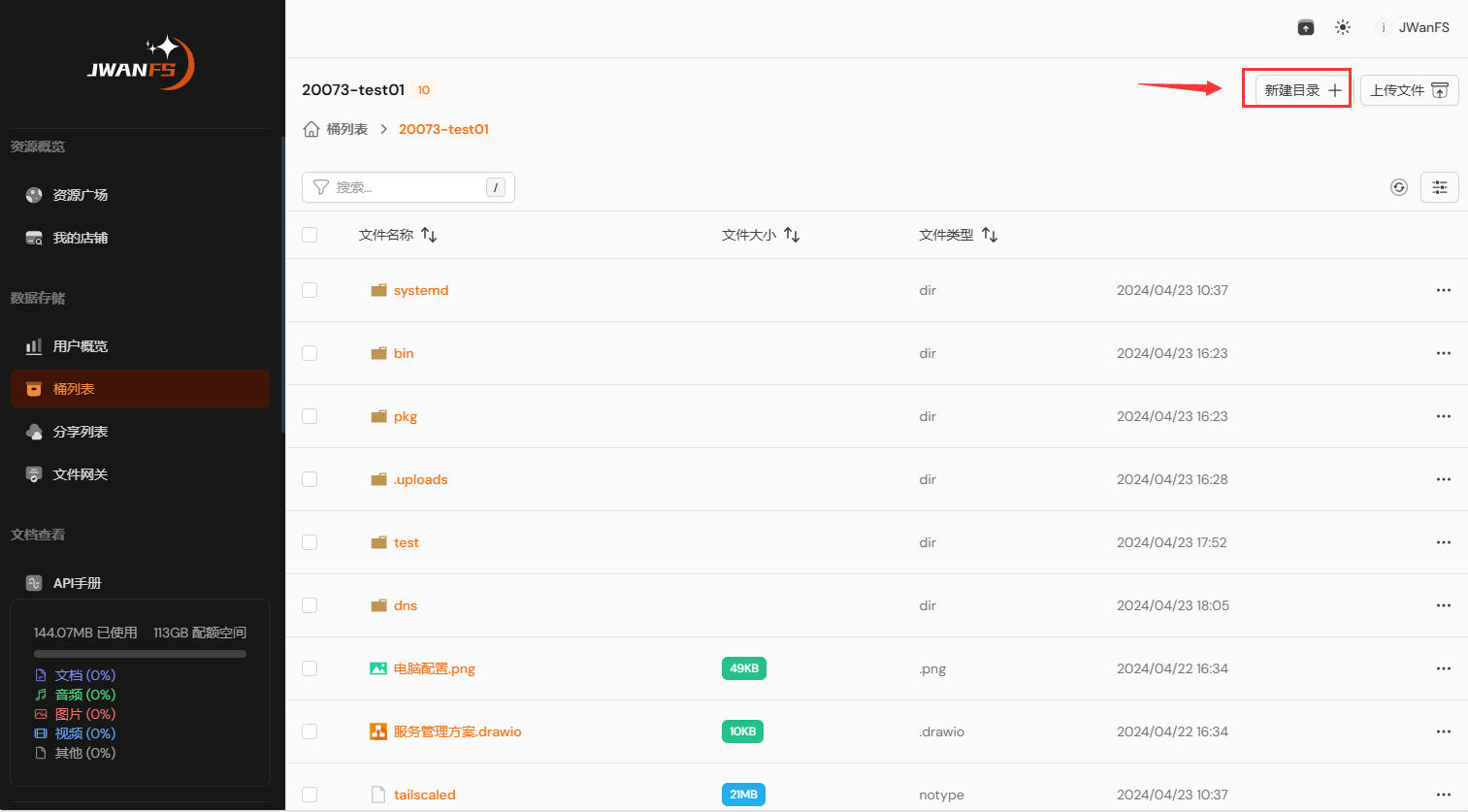Check the test row checkbox
1468x812 pixels.
(x=310, y=542)
